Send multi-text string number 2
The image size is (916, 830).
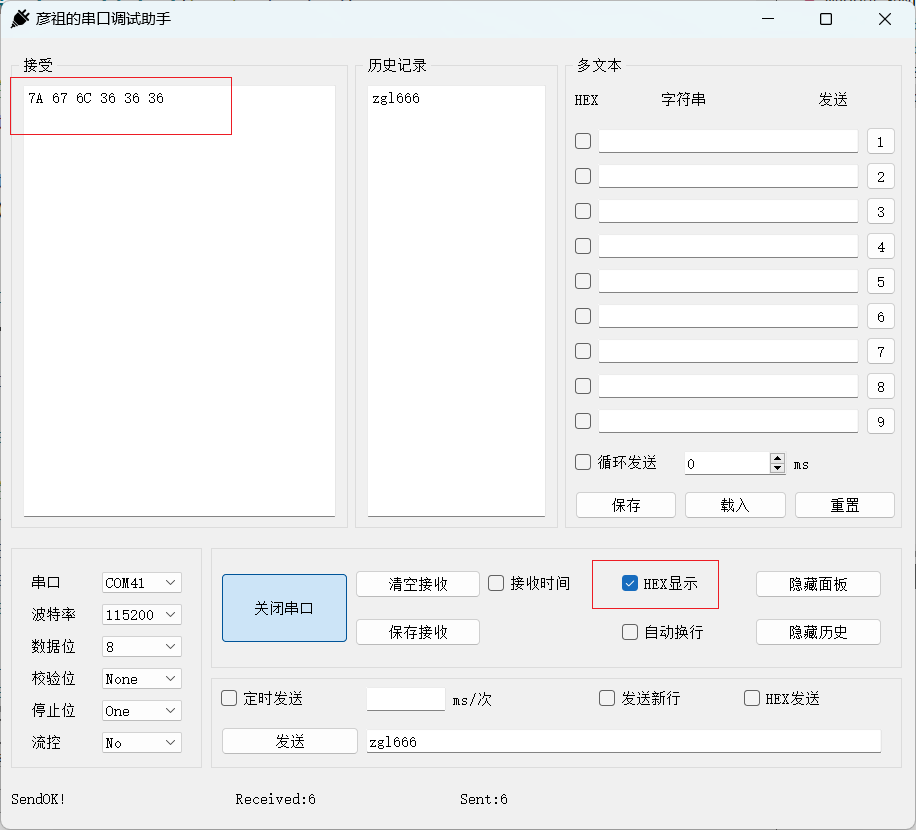(880, 177)
